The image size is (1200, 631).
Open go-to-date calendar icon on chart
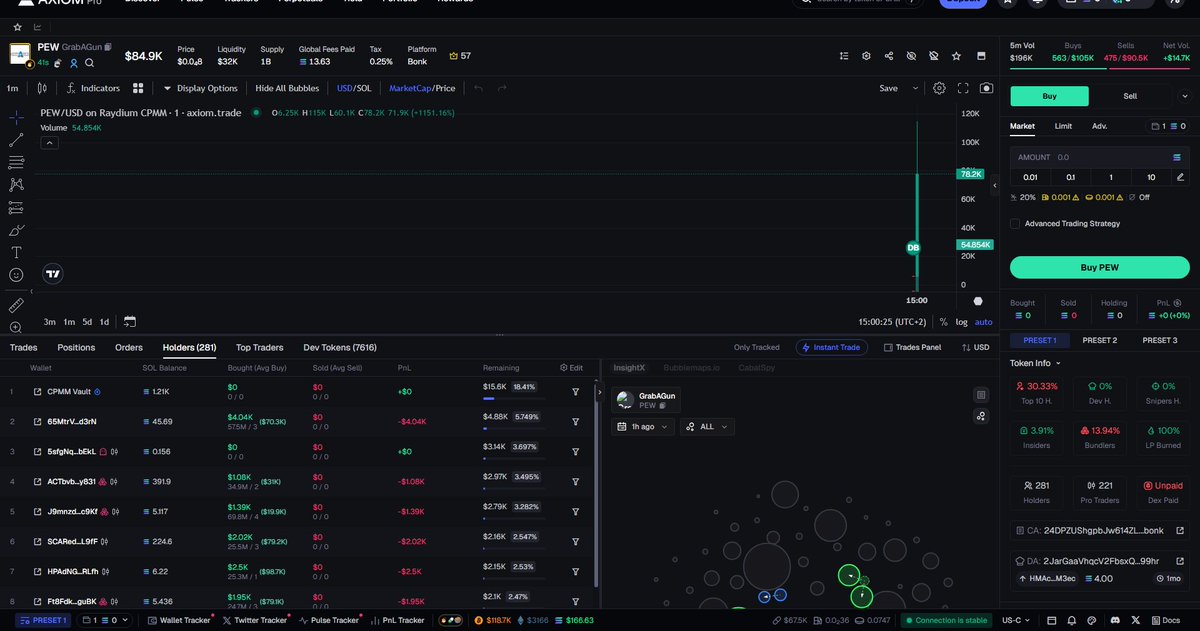point(130,322)
